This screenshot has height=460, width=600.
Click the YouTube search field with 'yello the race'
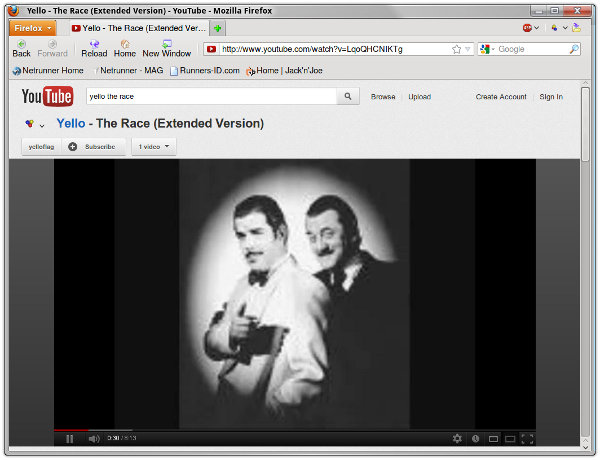(212, 96)
